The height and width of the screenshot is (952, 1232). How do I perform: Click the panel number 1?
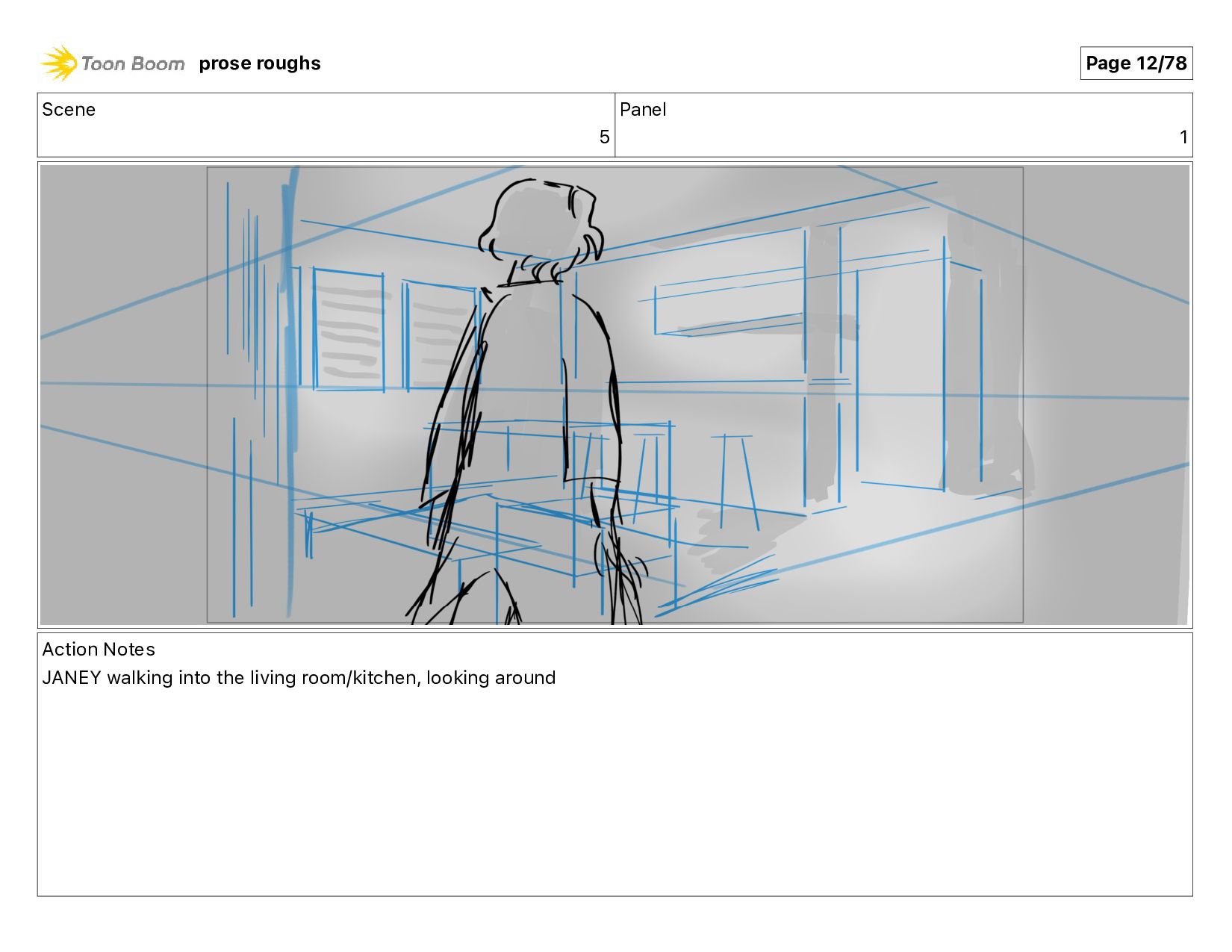1183,137
